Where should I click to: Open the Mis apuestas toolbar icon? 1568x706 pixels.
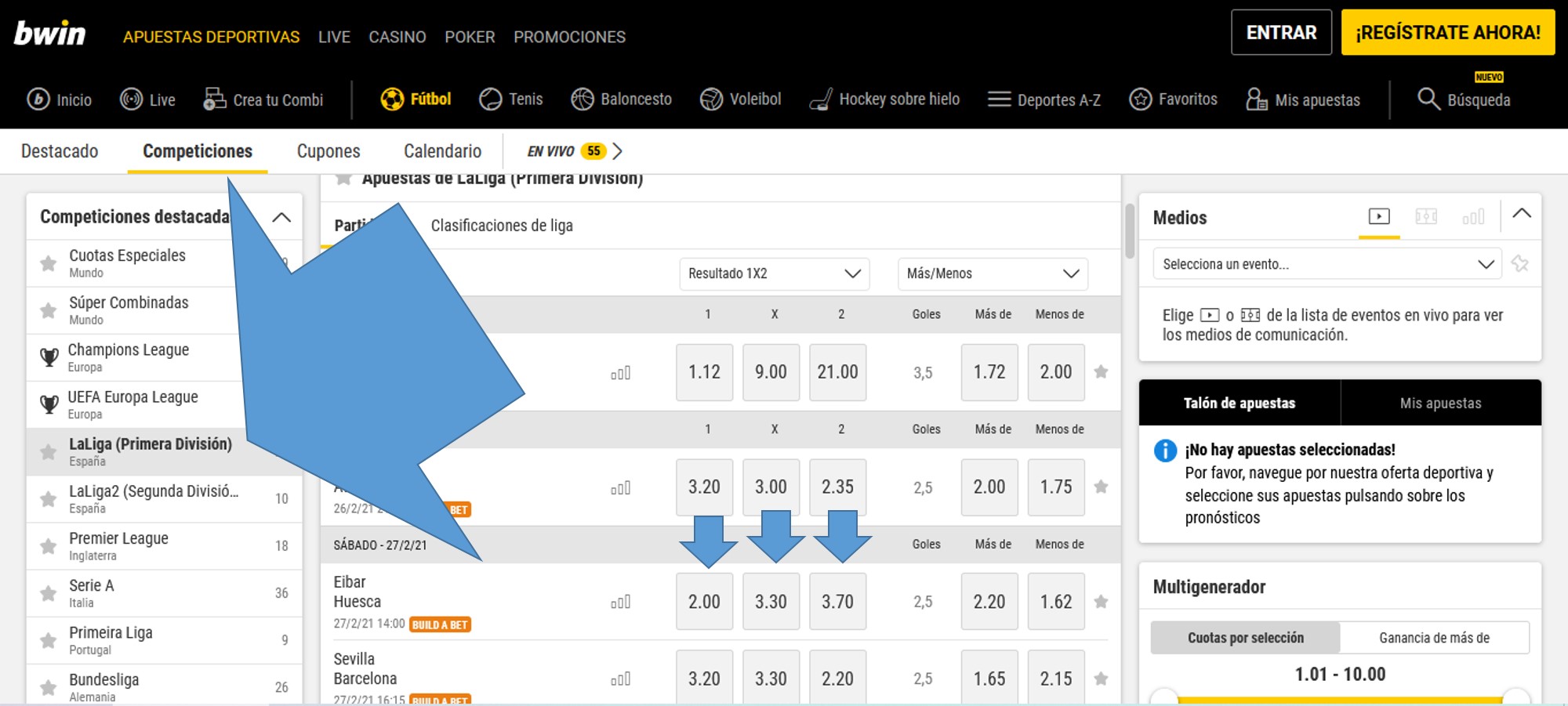tap(1257, 100)
